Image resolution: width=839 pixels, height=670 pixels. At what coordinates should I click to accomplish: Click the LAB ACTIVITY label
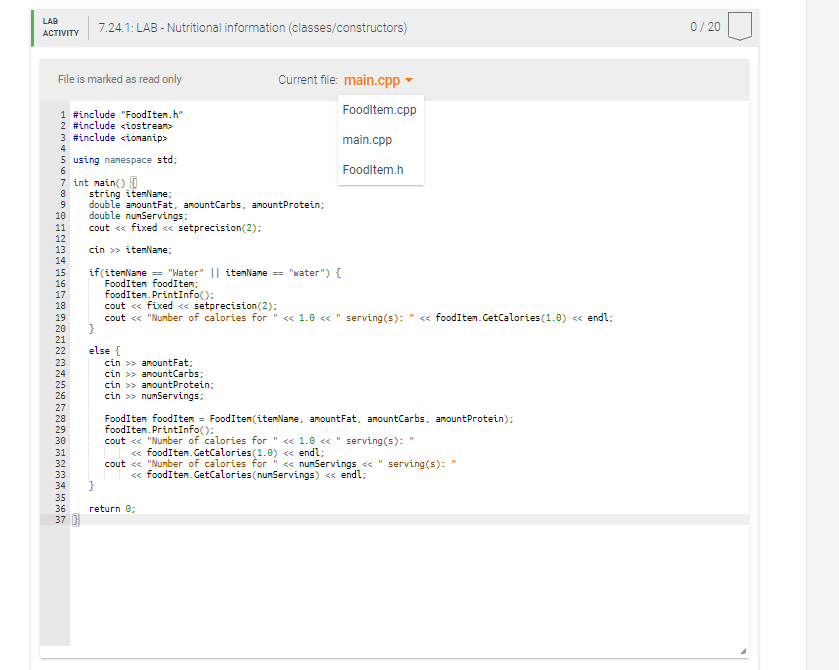click(60, 27)
